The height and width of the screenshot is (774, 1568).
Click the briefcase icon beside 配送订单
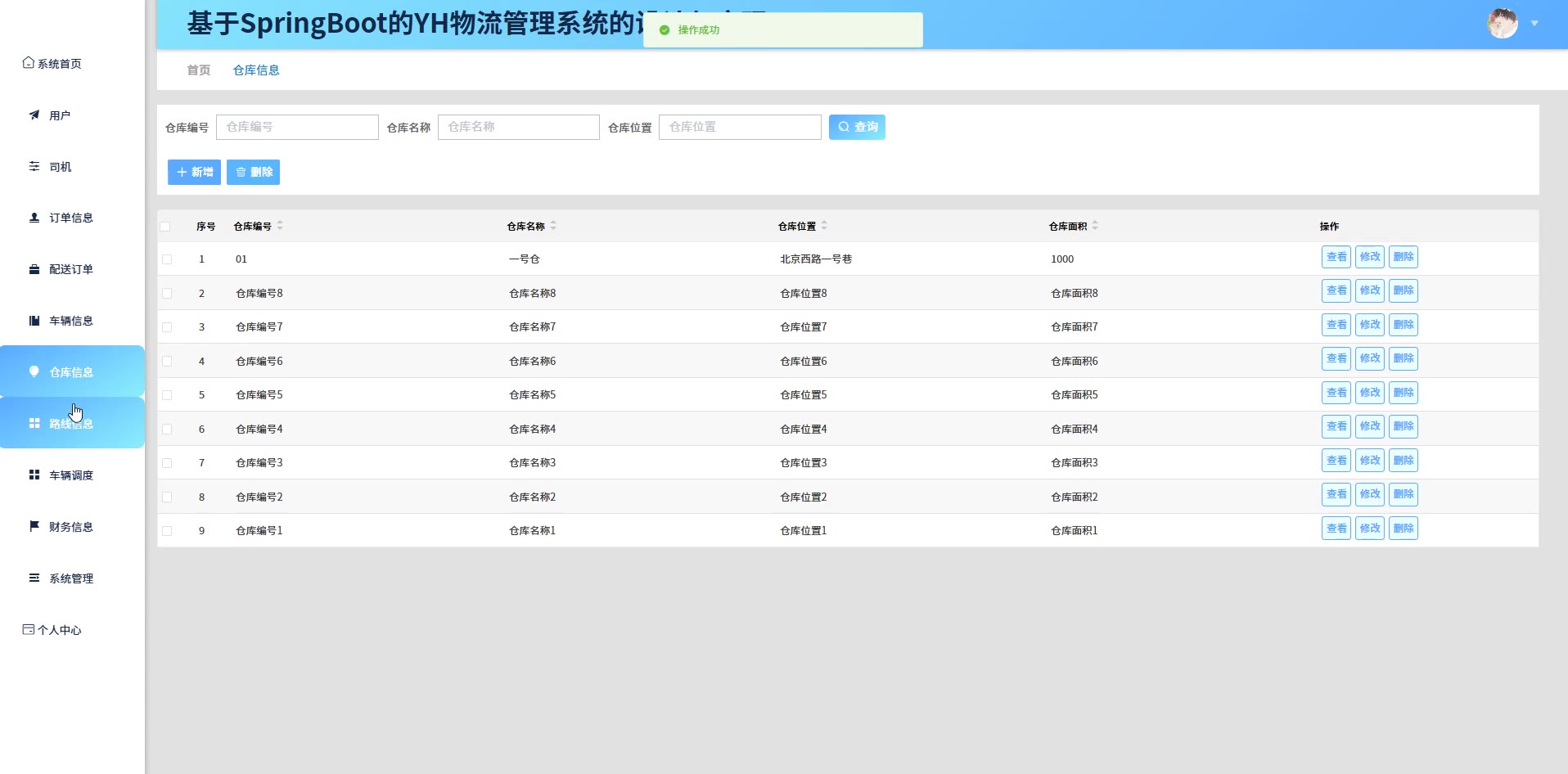tap(34, 269)
